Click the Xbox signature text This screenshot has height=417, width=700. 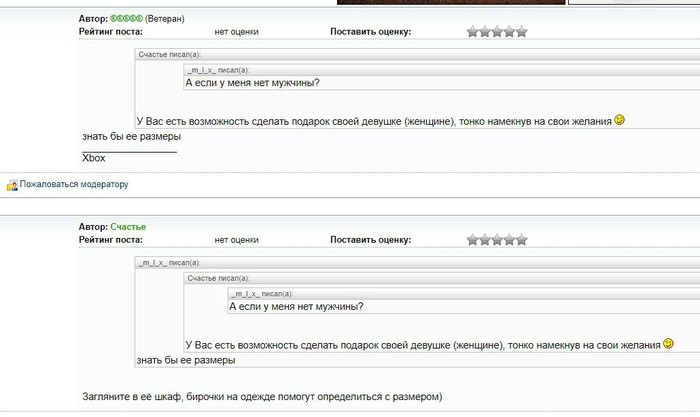coord(94,158)
